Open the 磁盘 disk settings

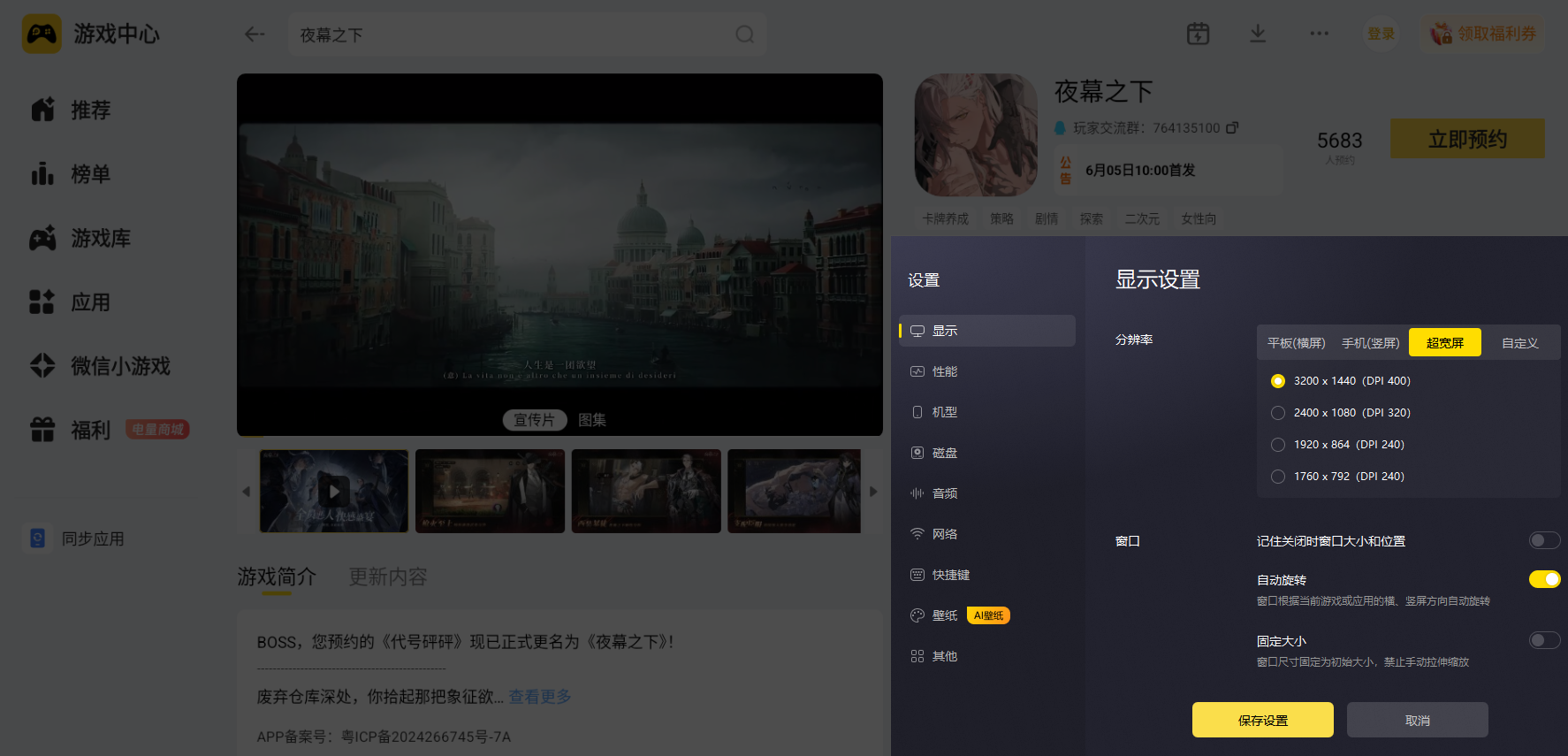click(986, 453)
